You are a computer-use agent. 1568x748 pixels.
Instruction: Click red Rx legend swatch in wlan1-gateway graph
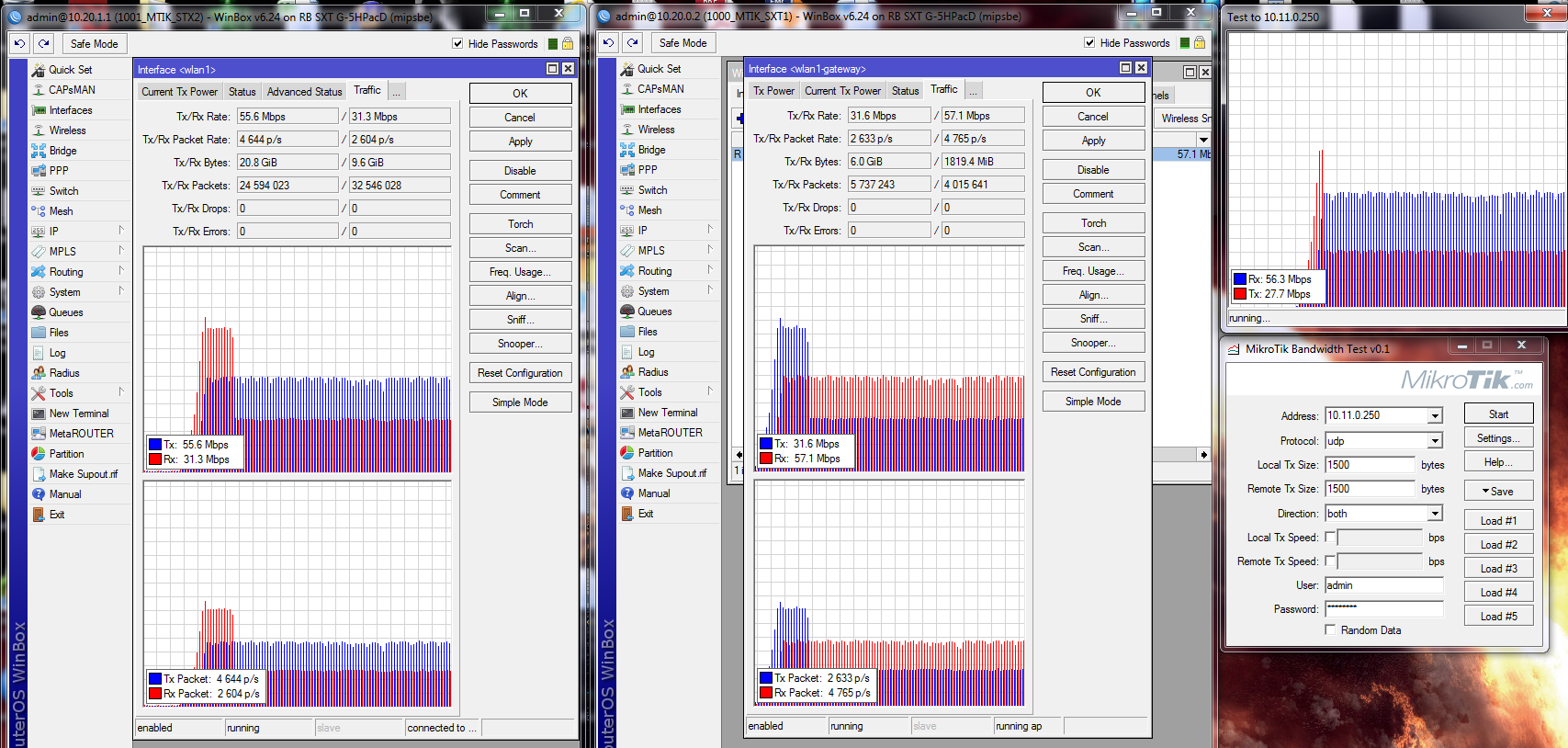click(x=766, y=459)
